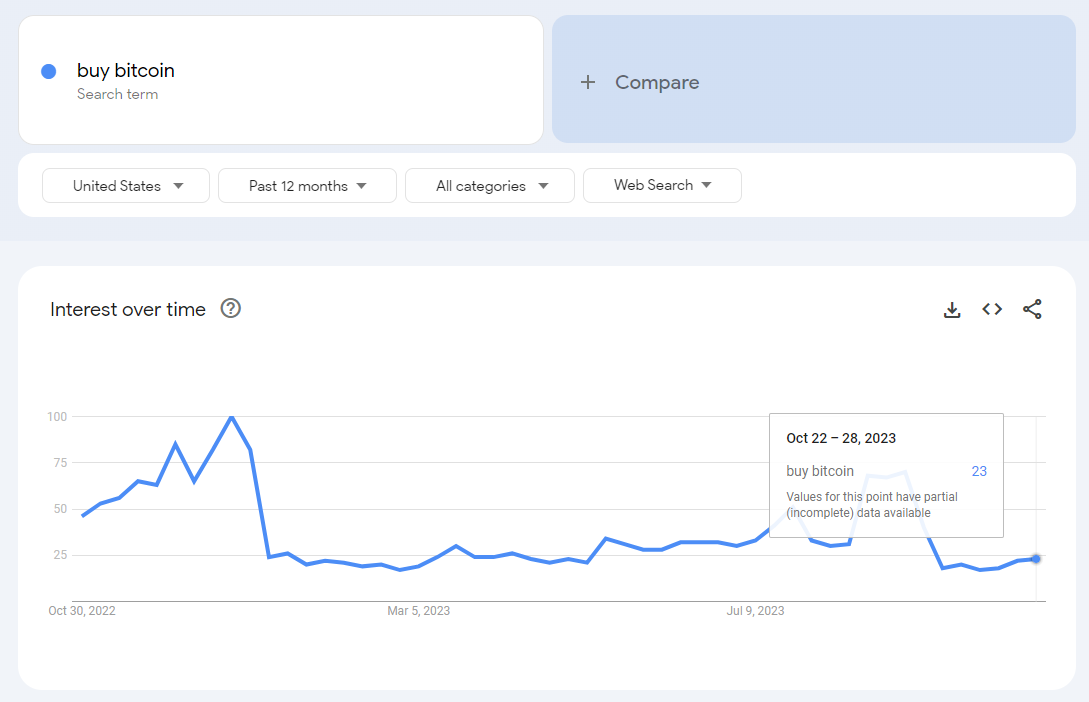Viewport: 1089px width, 702px height.
Task: Click the Oct 30, 2022 axis label
Action: tap(82, 610)
